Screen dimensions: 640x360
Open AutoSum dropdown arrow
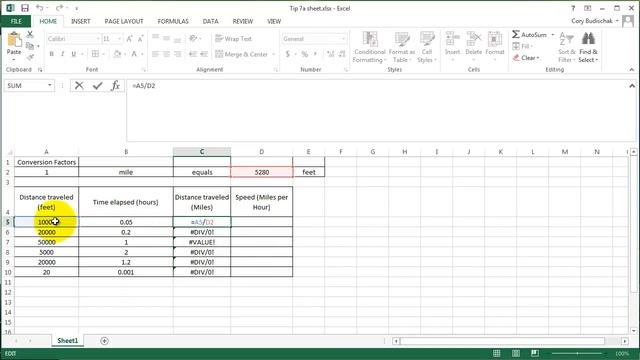[x=553, y=35]
